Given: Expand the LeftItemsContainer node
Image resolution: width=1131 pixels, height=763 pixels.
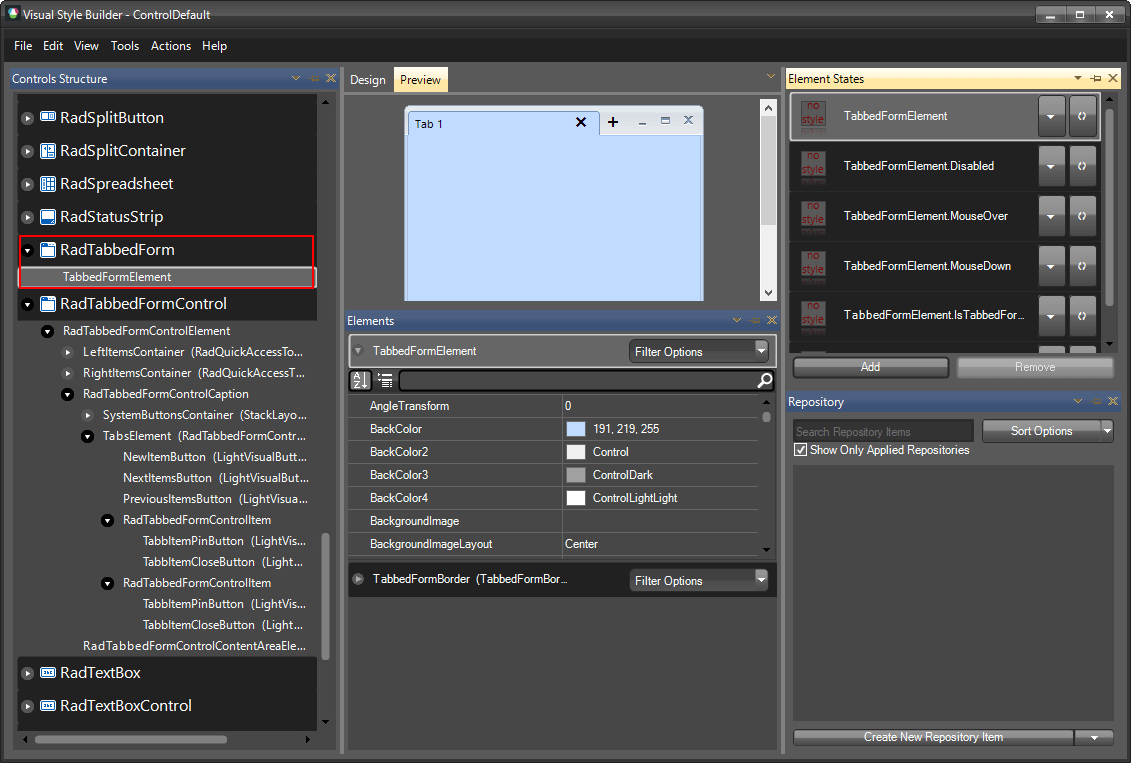Looking at the screenshot, I should click(67, 353).
